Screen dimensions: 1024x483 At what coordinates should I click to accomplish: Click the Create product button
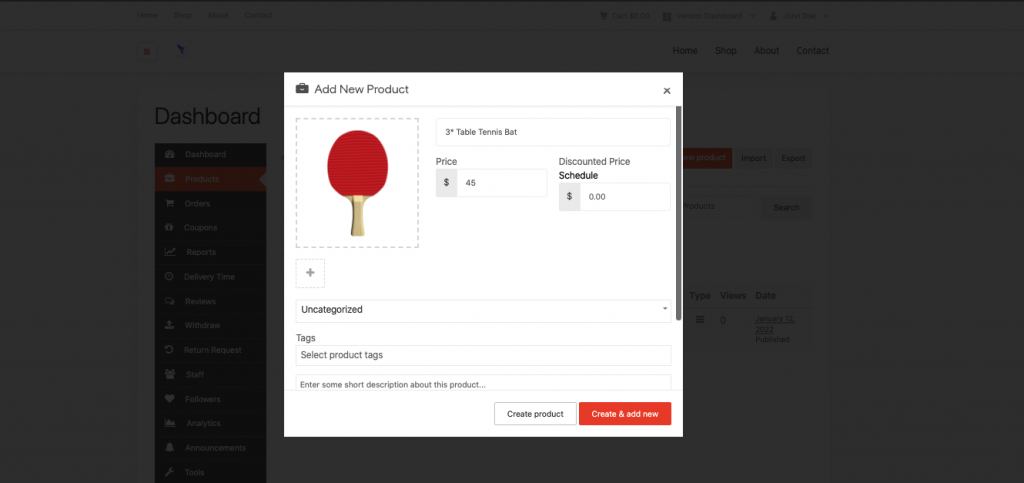pyautogui.click(x=536, y=414)
